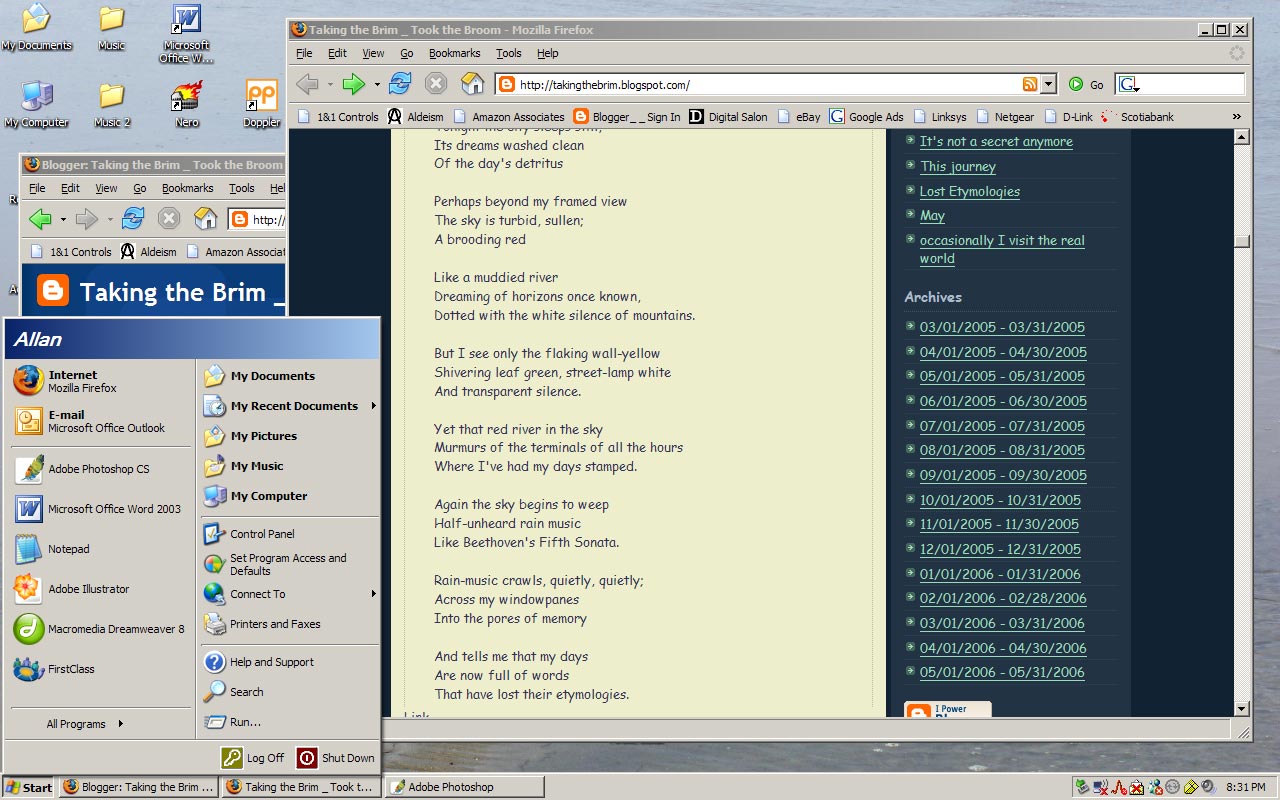Open the address bar URL history dropdown
The height and width of the screenshot is (800, 1280).
pos(1048,85)
